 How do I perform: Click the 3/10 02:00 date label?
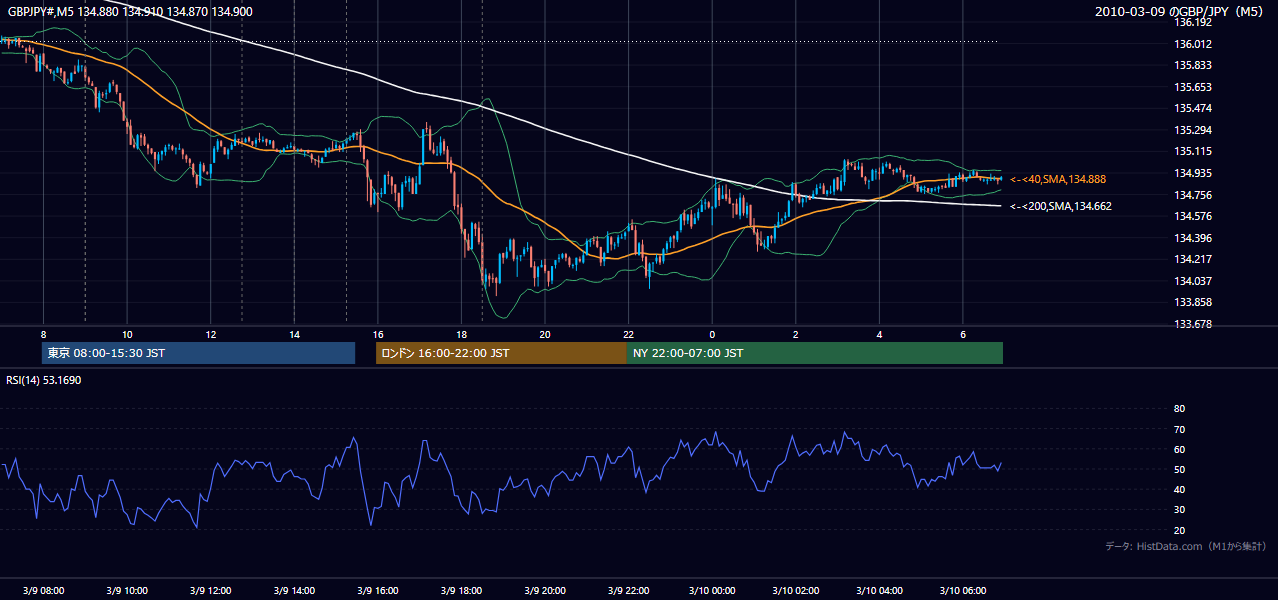795,591
